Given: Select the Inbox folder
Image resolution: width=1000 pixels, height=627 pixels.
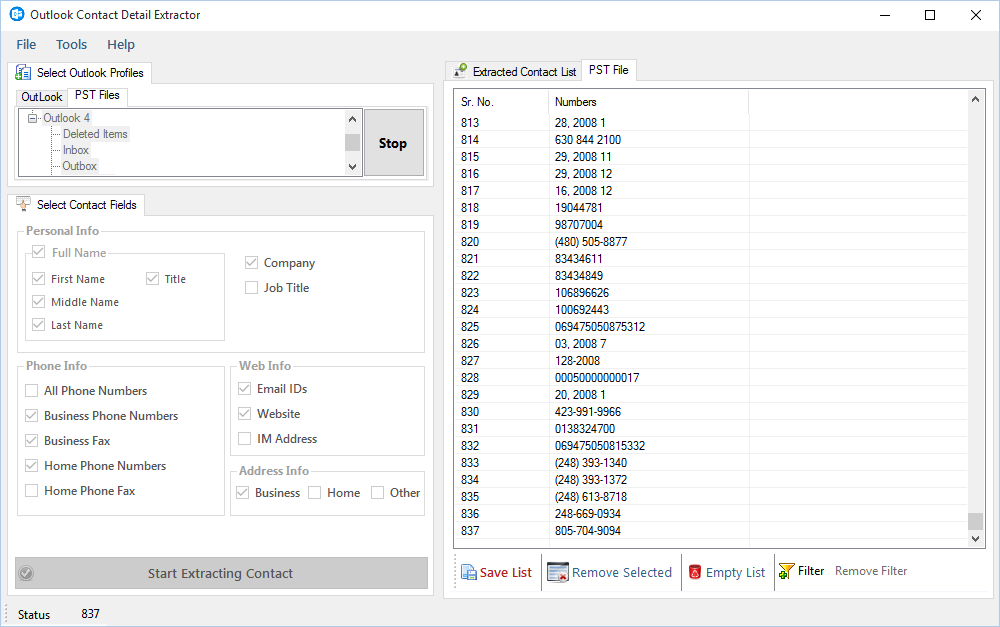Looking at the screenshot, I should (x=75, y=150).
